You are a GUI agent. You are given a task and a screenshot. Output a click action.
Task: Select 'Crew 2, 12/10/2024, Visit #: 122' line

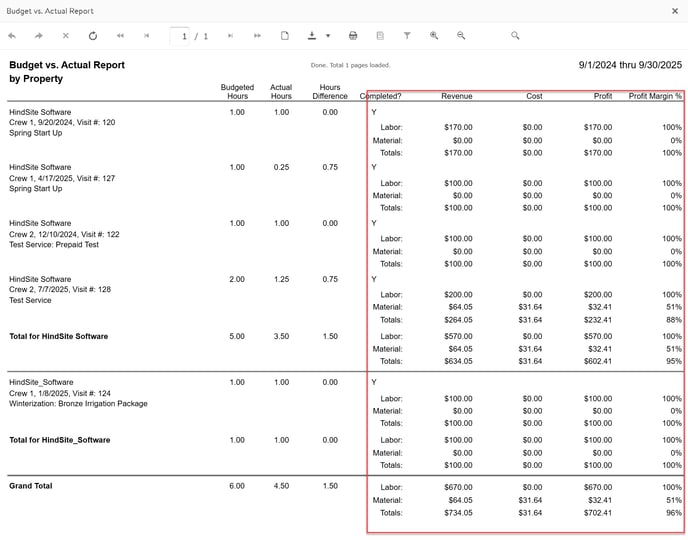64,234
